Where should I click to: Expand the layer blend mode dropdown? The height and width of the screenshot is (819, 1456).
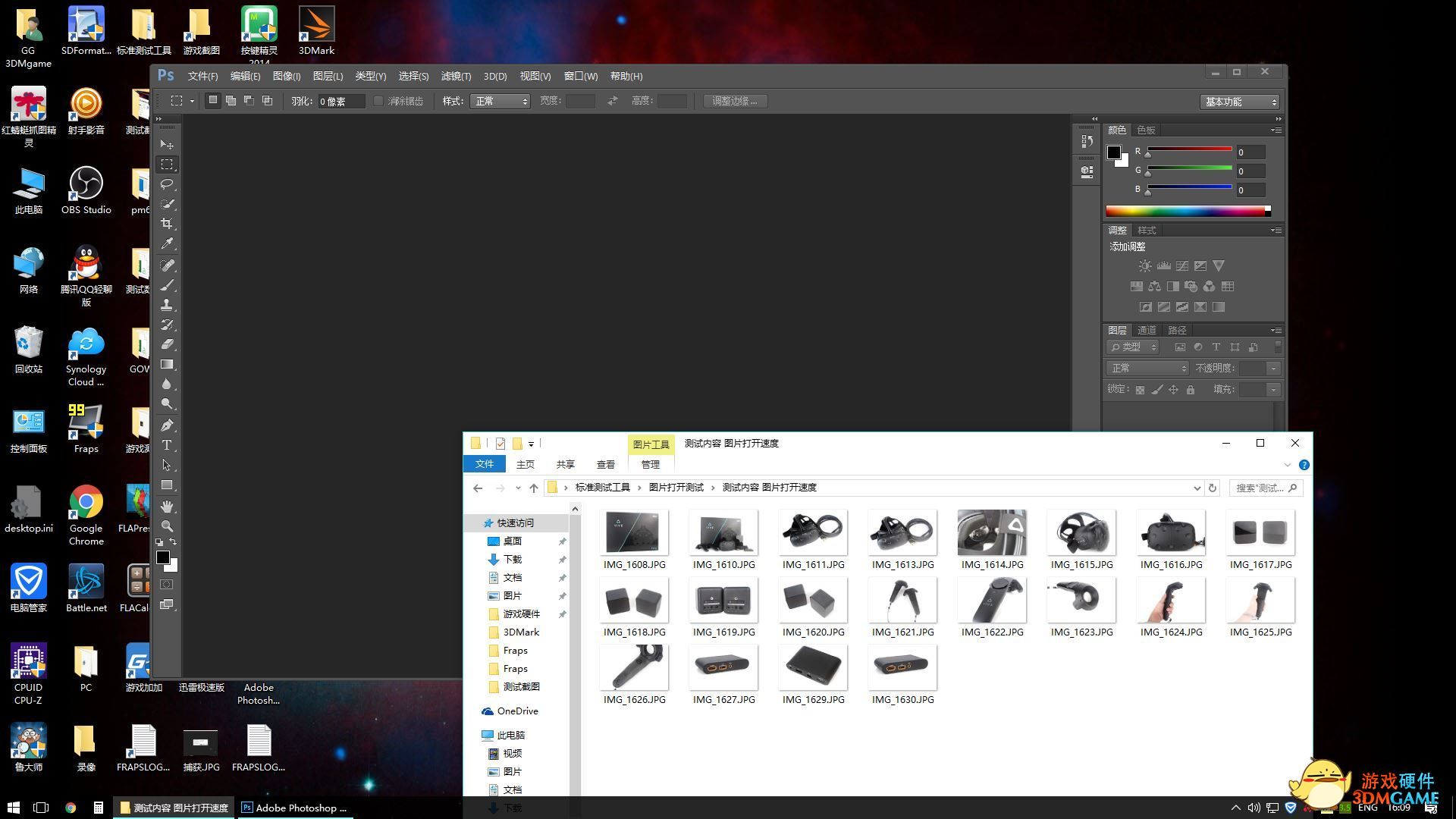1147,368
